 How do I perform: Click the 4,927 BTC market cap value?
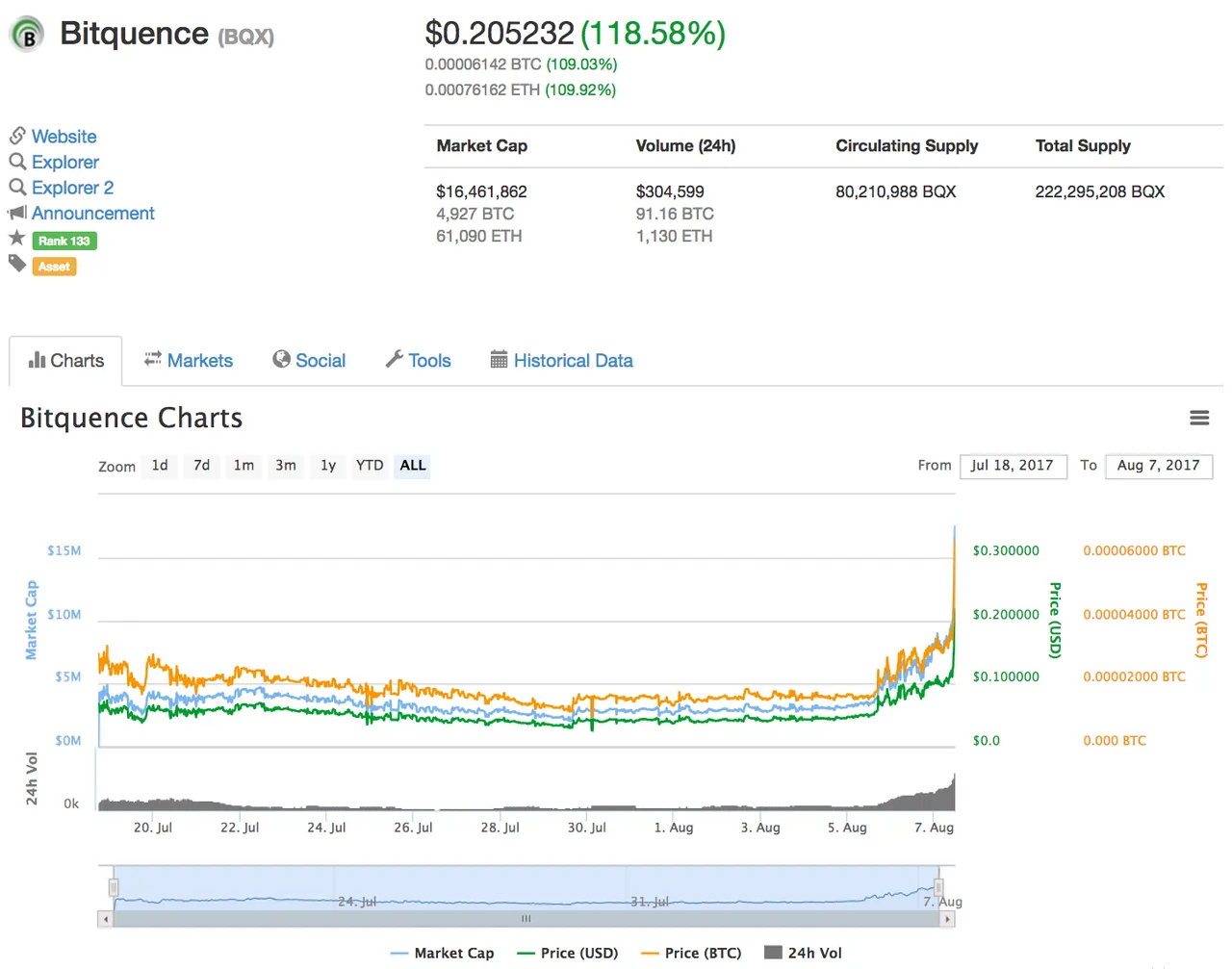pos(475,214)
